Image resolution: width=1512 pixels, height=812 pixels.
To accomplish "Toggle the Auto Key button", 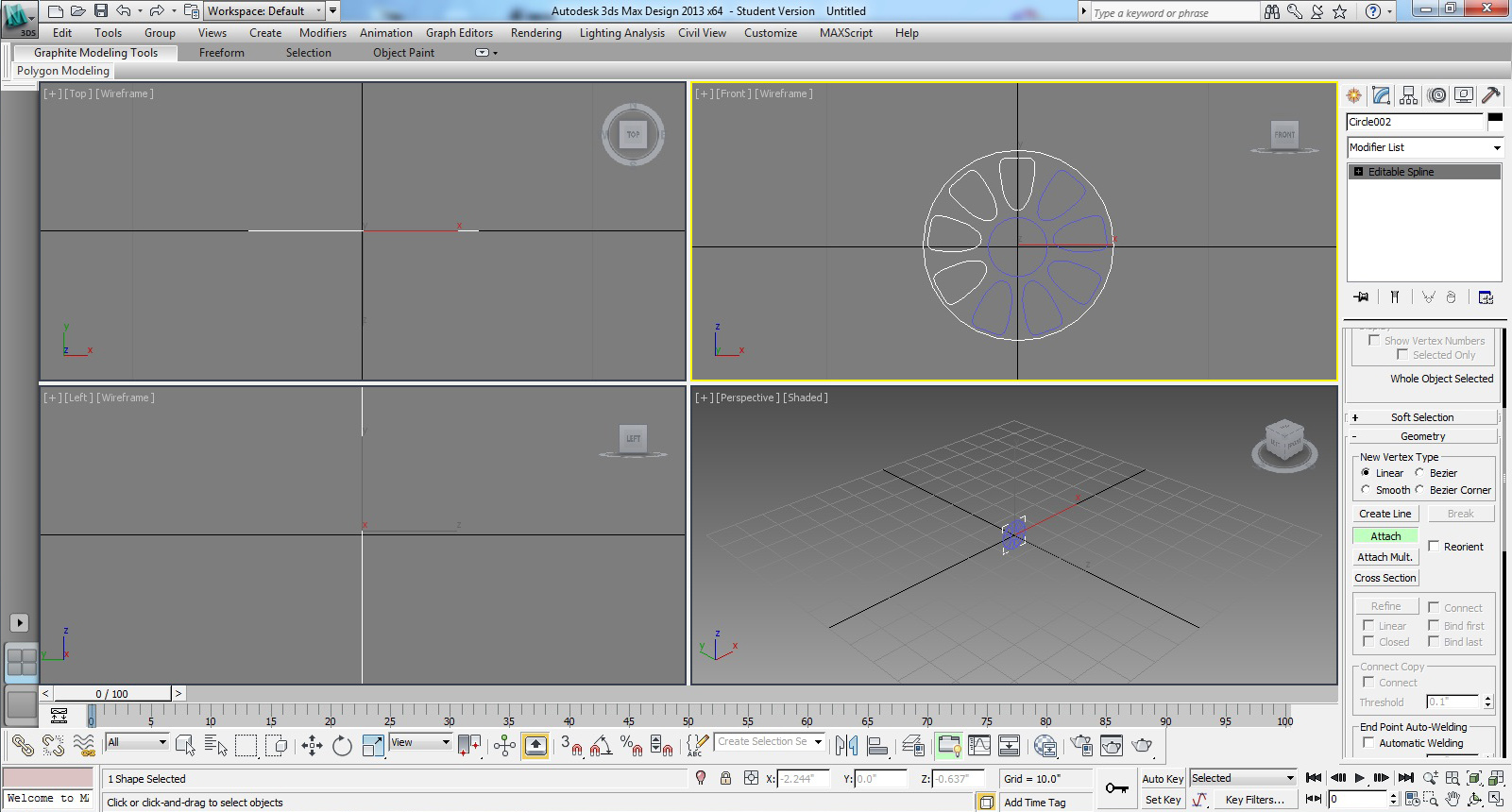I will pos(1163,779).
